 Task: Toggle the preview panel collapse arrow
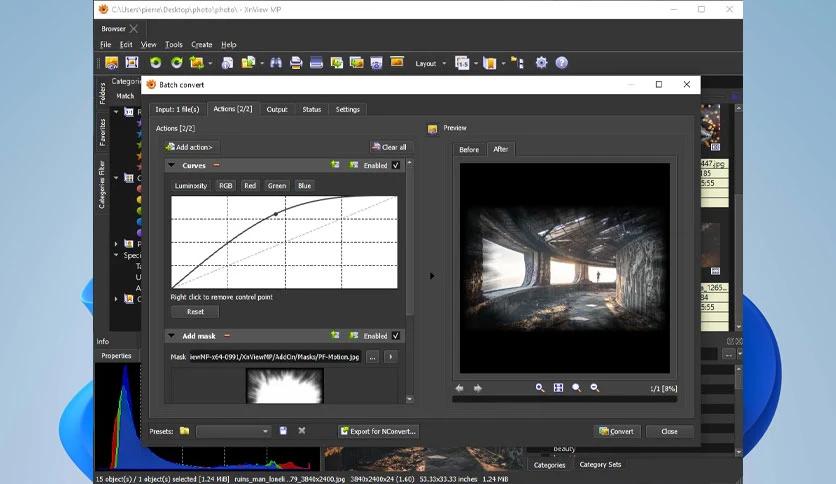[x=432, y=276]
